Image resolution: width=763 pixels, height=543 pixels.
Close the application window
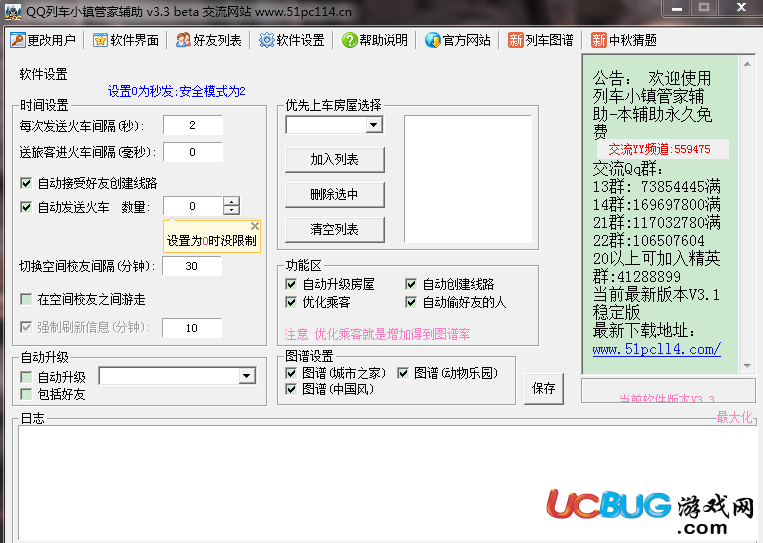(741, 7)
